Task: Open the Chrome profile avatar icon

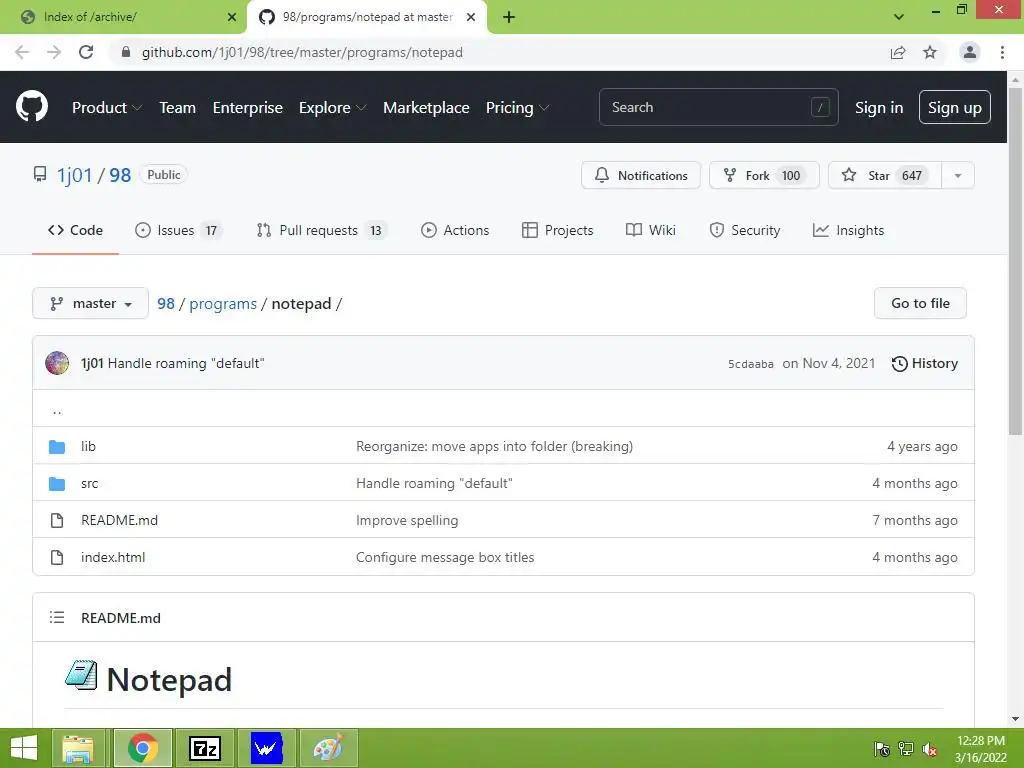Action: tap(970, 52)
